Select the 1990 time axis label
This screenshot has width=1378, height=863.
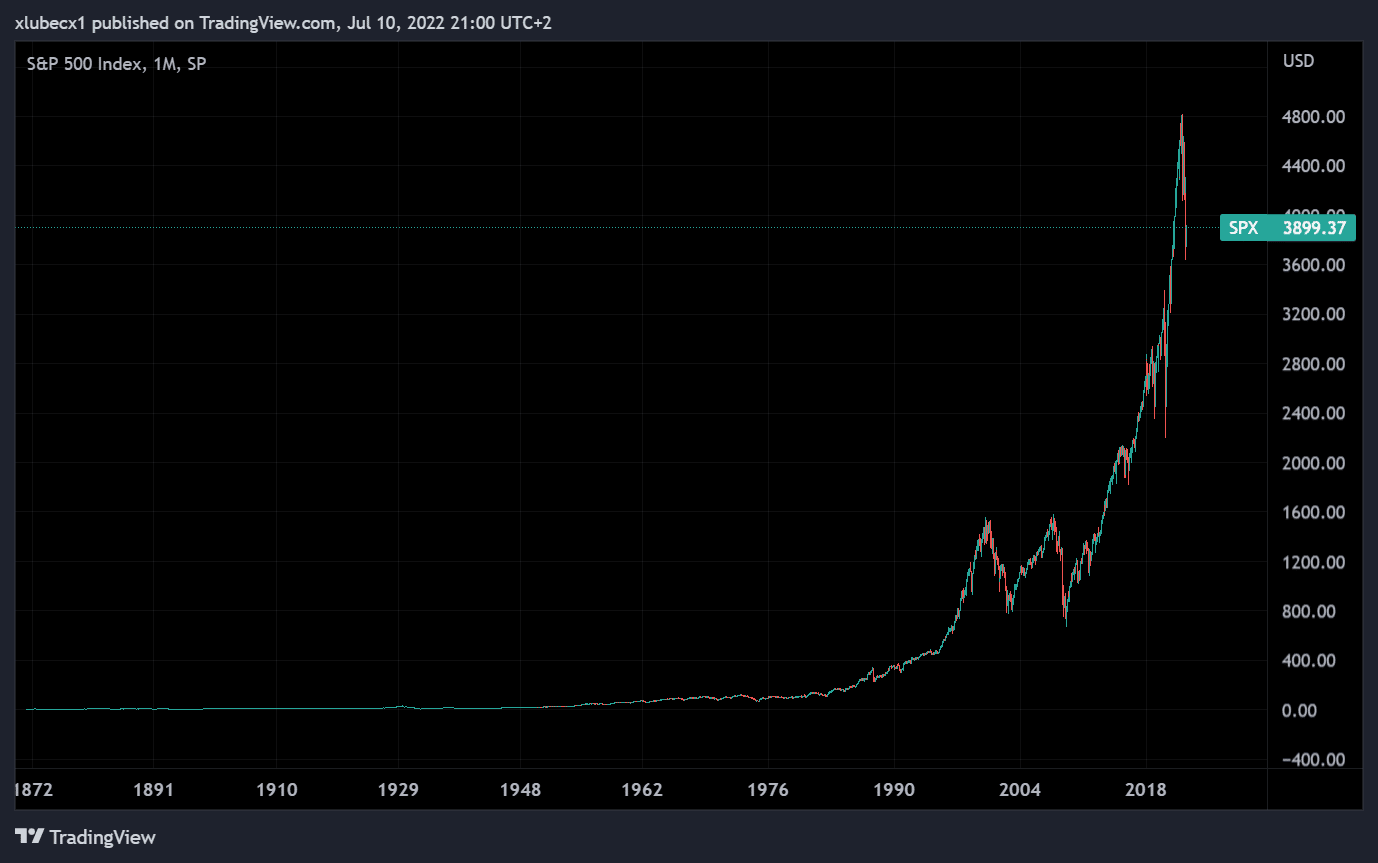(x=894, y=790)
